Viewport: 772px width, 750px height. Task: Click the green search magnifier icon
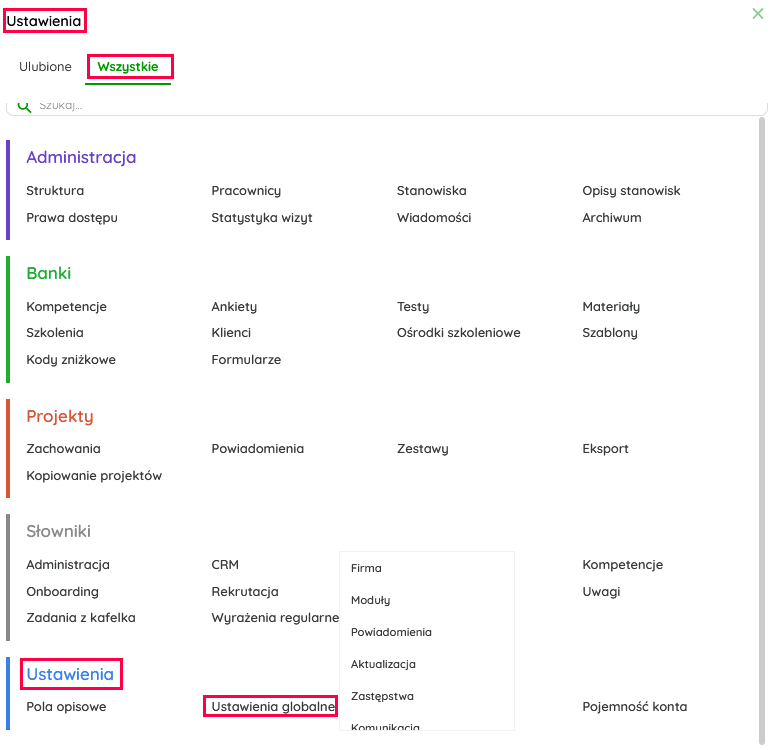(x=24, y=105)
